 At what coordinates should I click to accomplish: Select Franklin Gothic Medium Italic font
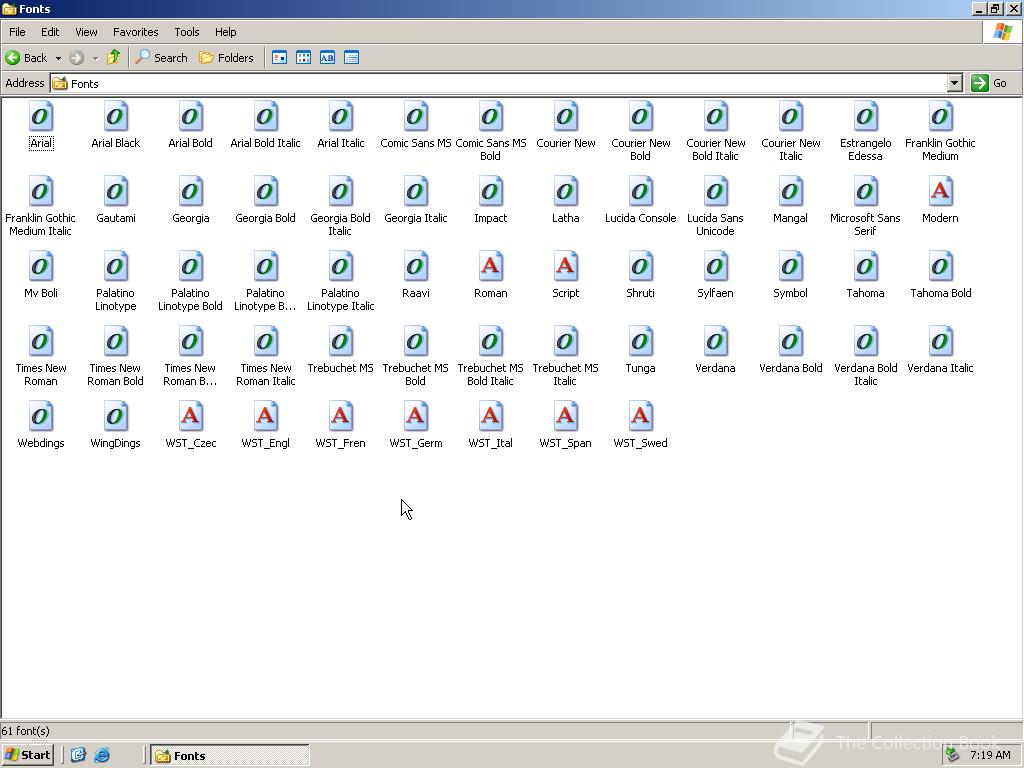tap(40, 192)
